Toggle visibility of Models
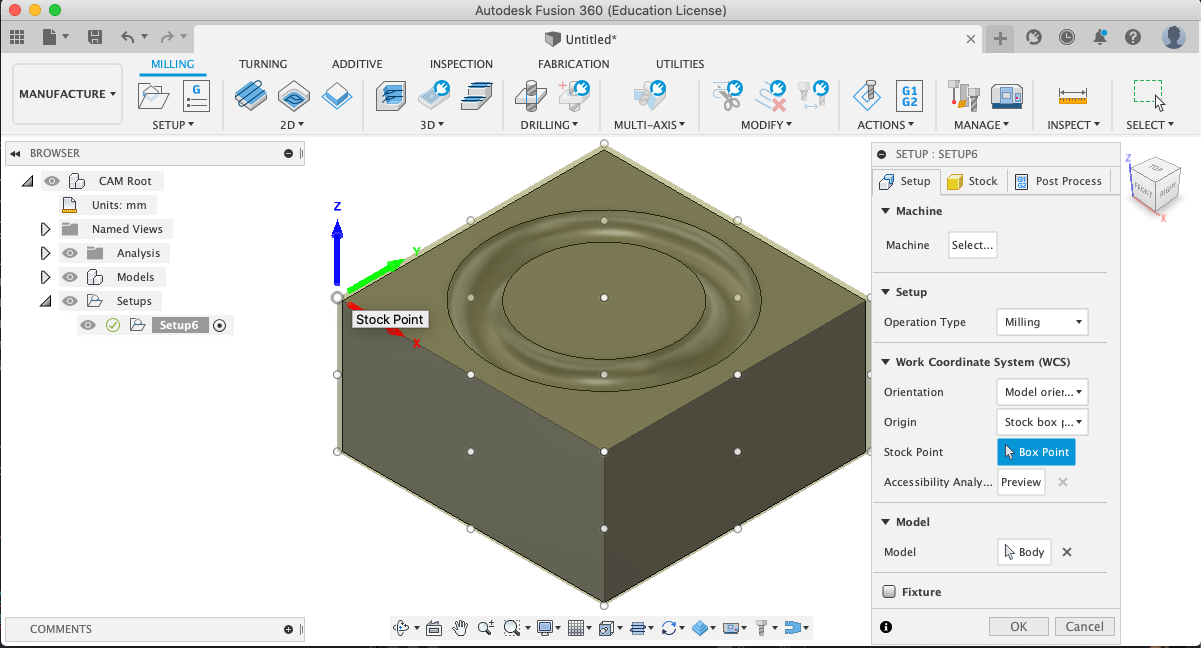This screenshot has height=648, width=1201. [70, 277]
